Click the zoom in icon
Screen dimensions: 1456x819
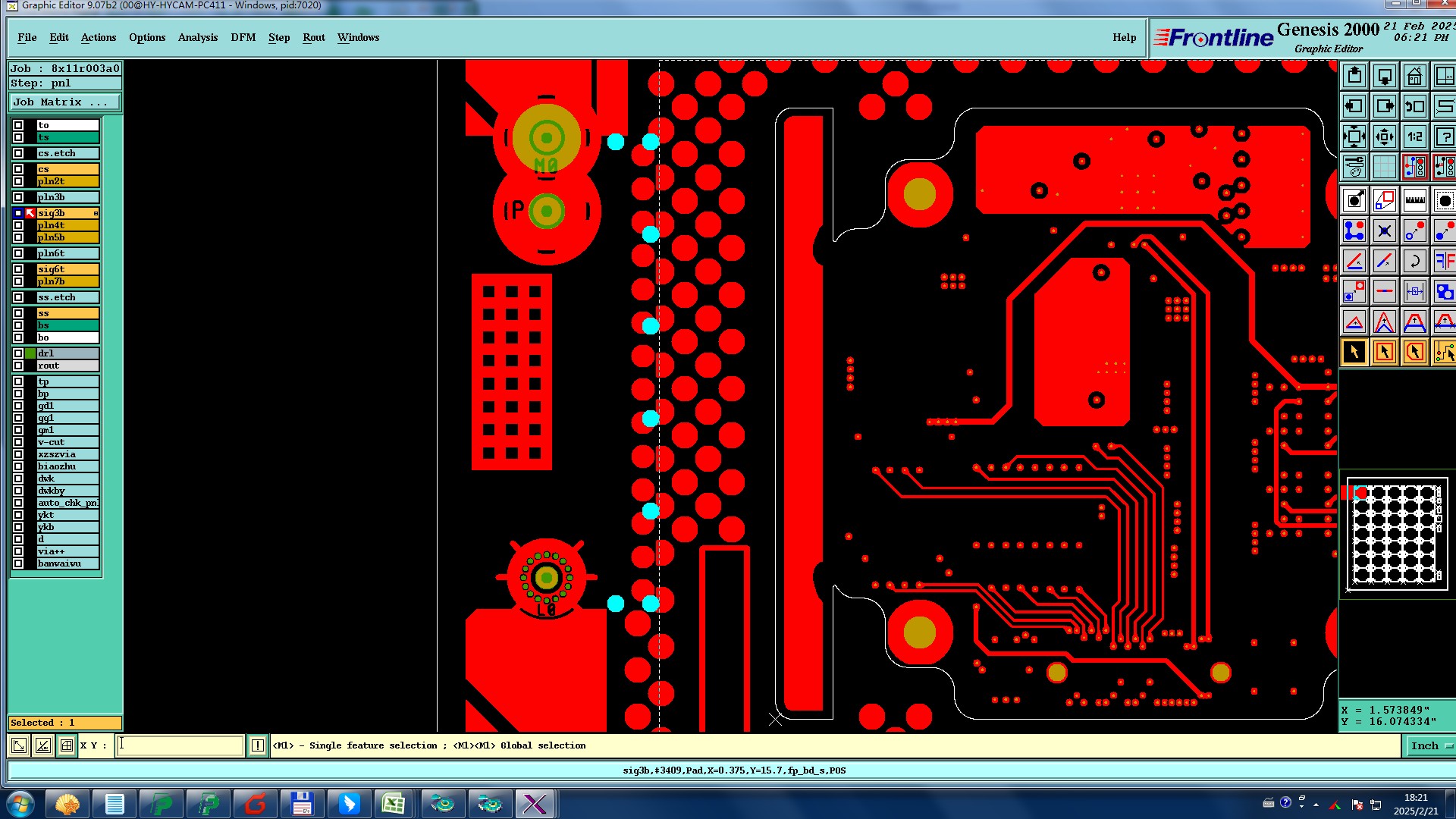coord(1354,136)
